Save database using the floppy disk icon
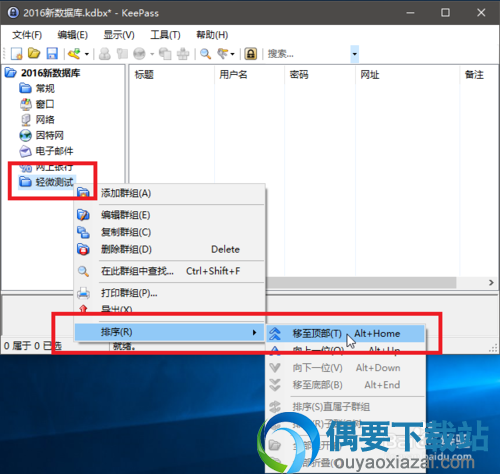The height and width of the screenshot is (474, 500). pos(52,54)
